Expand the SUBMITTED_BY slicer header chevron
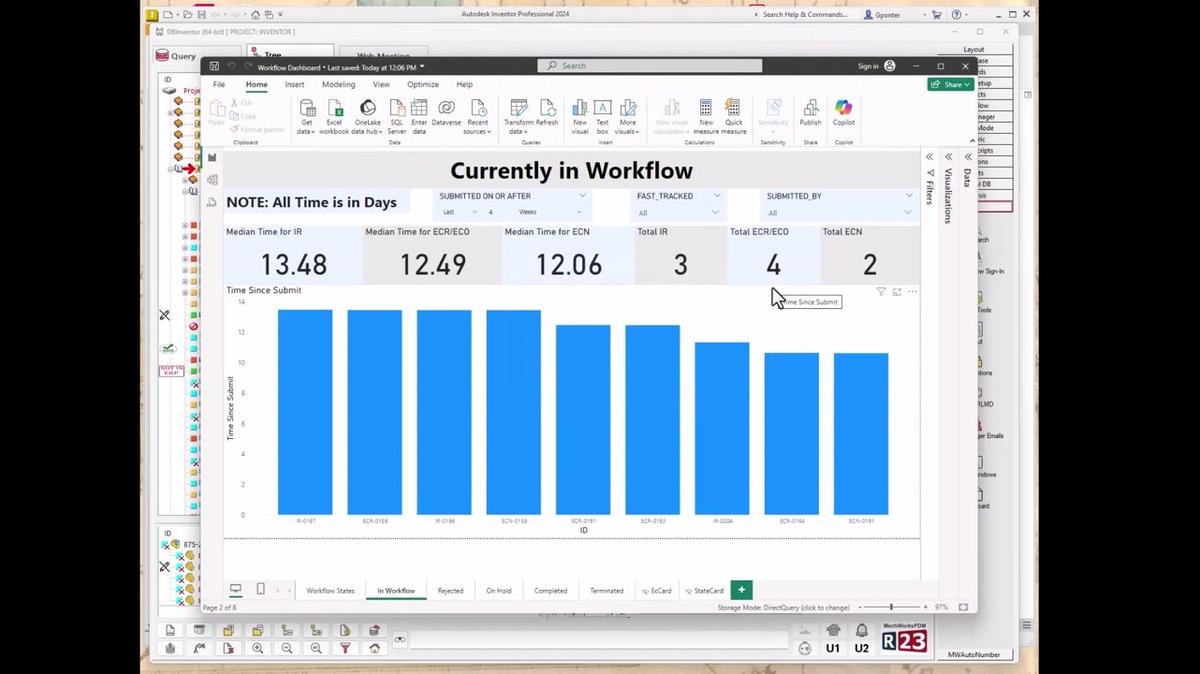Image resolution: width=1200 pixels, height=674 pixels. pos(907,196)
